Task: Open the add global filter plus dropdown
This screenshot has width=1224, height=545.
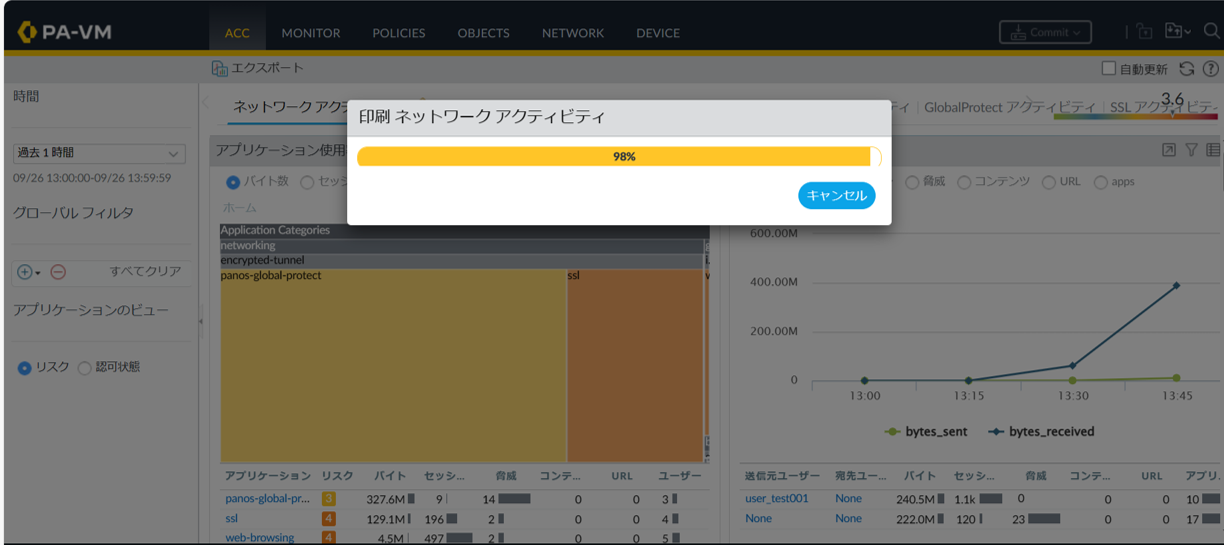Action: click(28, 272)
